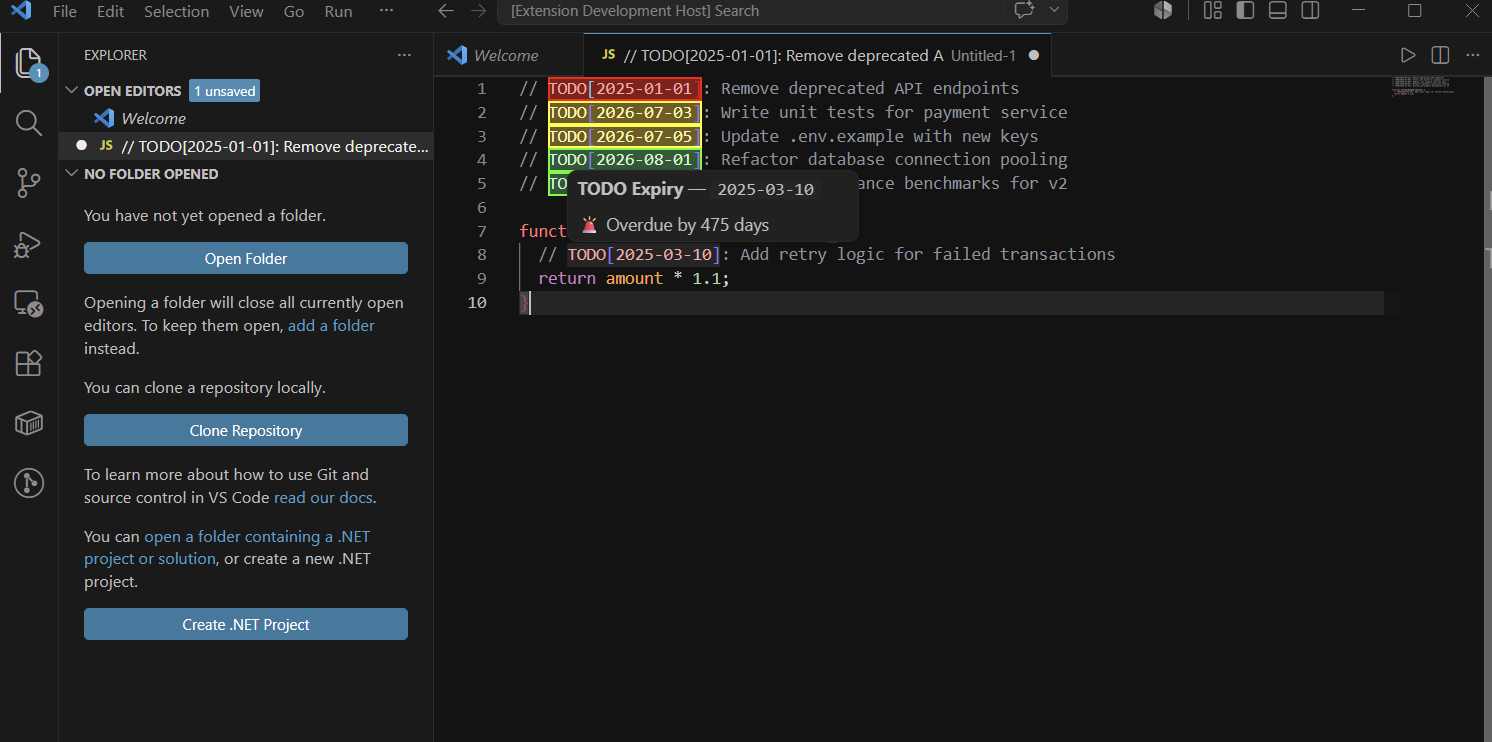Click the Clone Repository button

point(246,430)
